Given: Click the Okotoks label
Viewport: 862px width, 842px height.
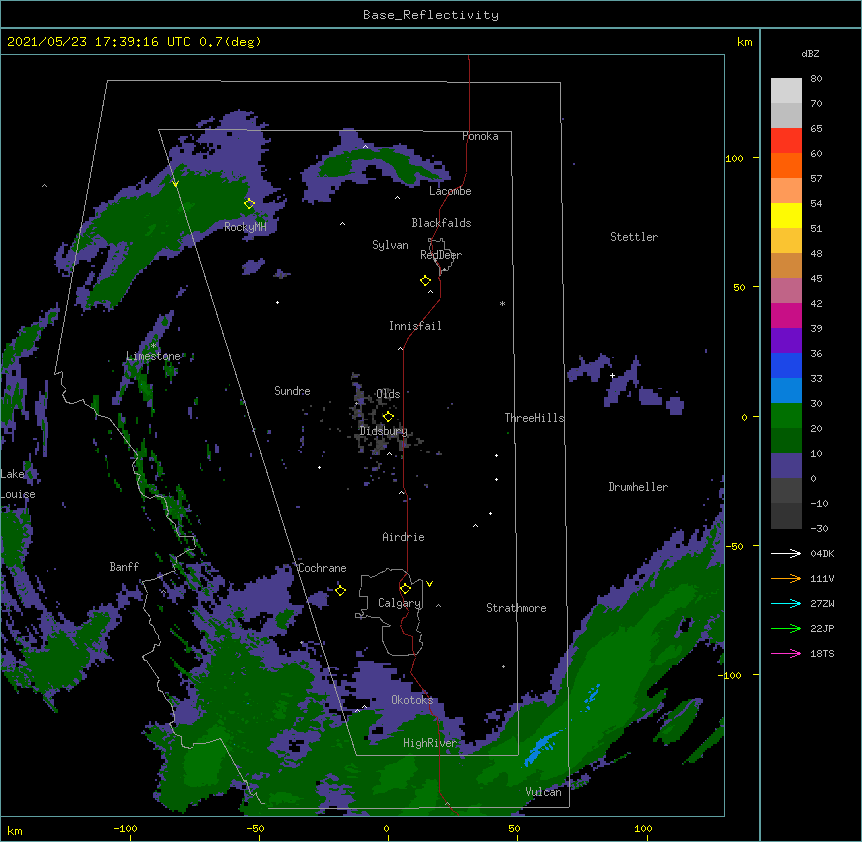Looking at the screenshot, I should [x=412, y=700].
